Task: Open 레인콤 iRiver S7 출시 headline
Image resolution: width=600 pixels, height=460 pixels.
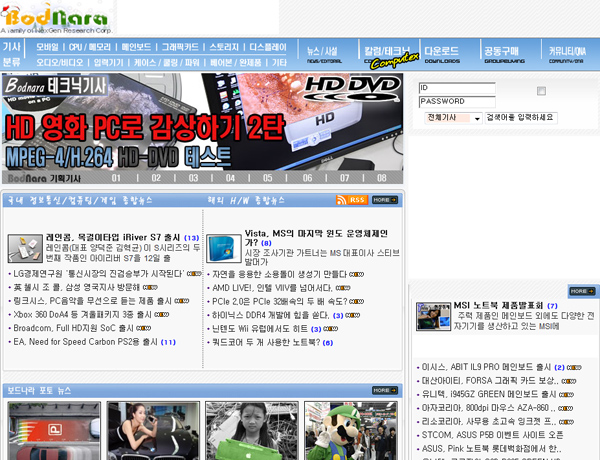Action: (112, 237)
